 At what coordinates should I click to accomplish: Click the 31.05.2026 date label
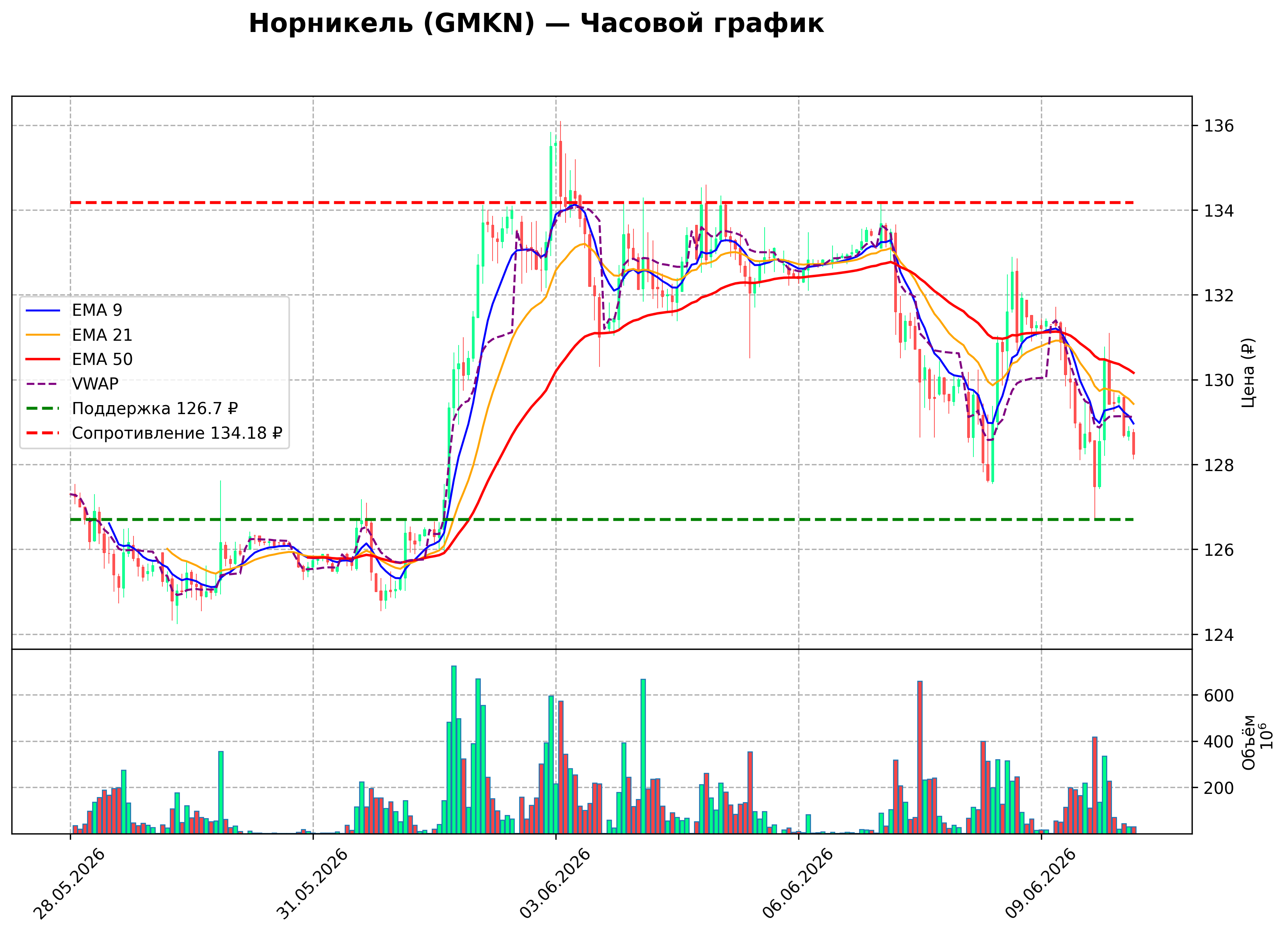(x=312, y=884)
